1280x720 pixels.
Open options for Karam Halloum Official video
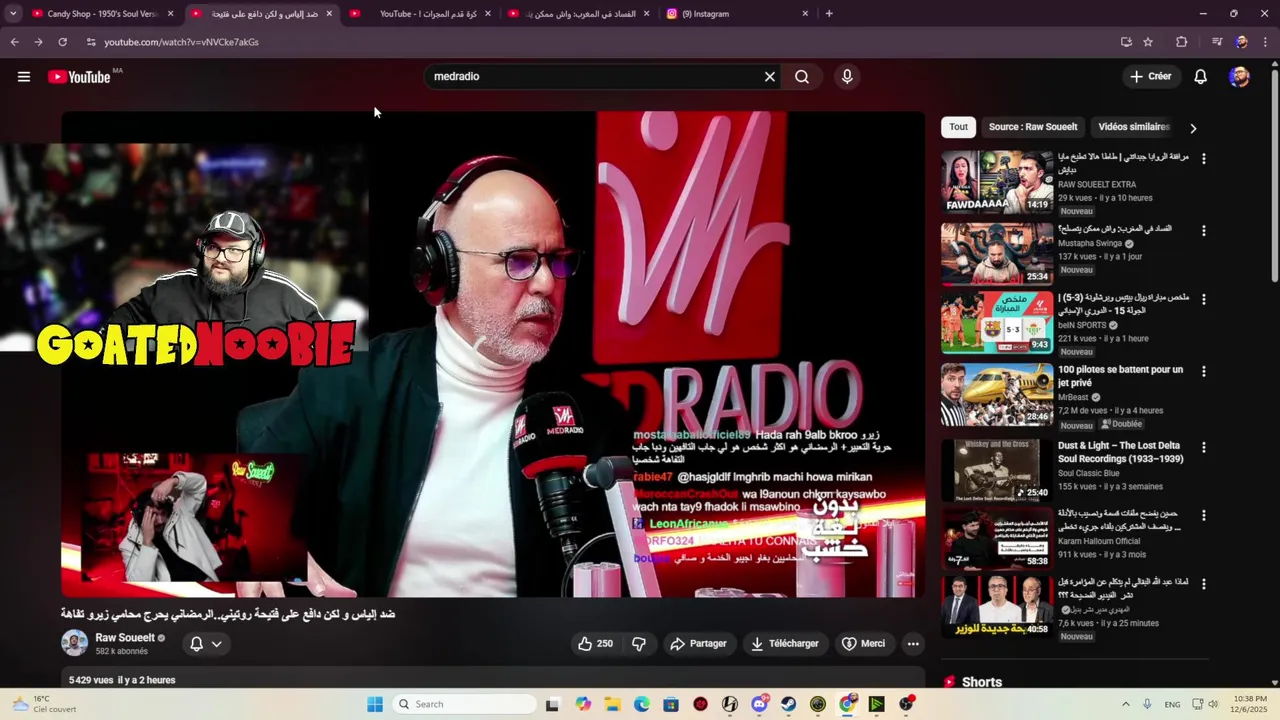click(x=1204, y=516)
